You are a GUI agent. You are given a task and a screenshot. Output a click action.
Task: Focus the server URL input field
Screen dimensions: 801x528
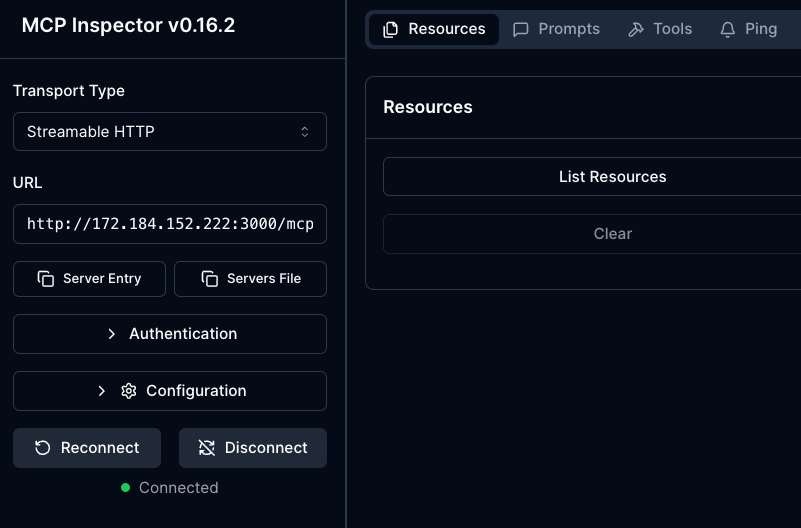pos(169,224)
